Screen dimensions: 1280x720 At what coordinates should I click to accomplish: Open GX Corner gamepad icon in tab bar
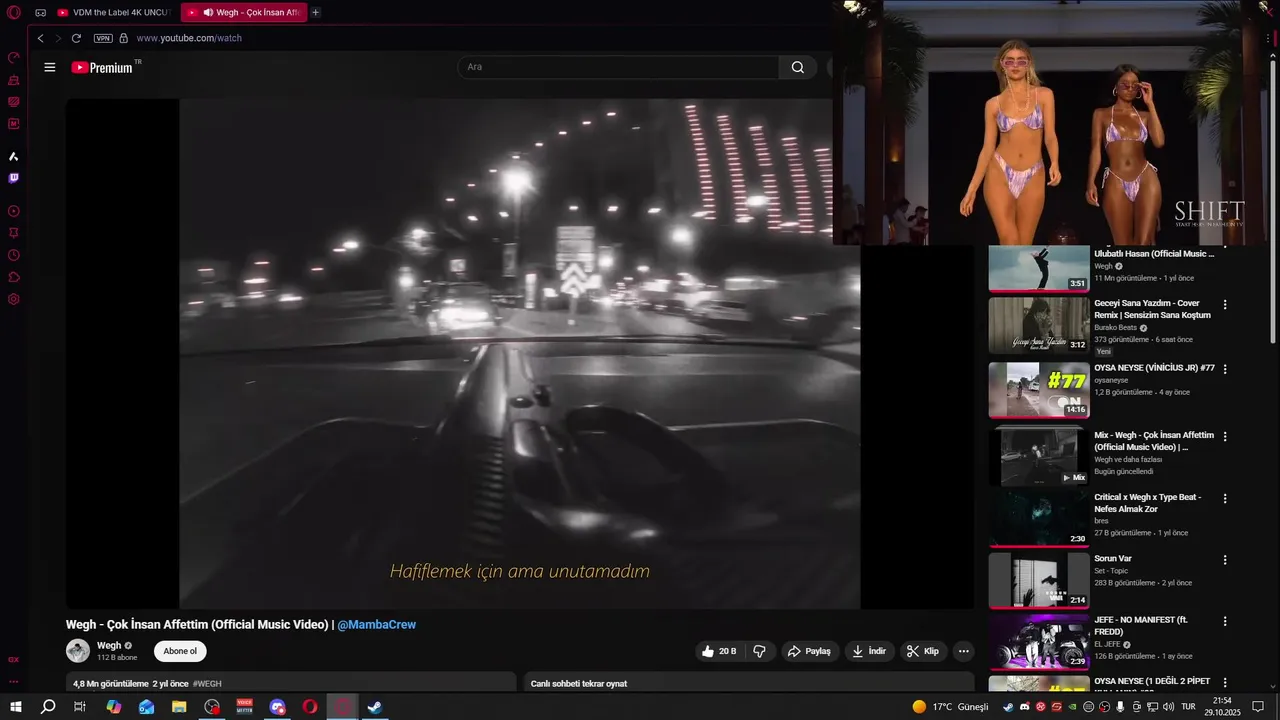pyautogui.click(x=40, y=13)
